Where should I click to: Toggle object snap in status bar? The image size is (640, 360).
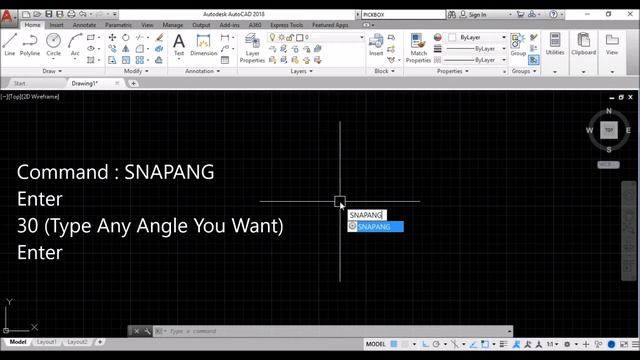[484, 344]
